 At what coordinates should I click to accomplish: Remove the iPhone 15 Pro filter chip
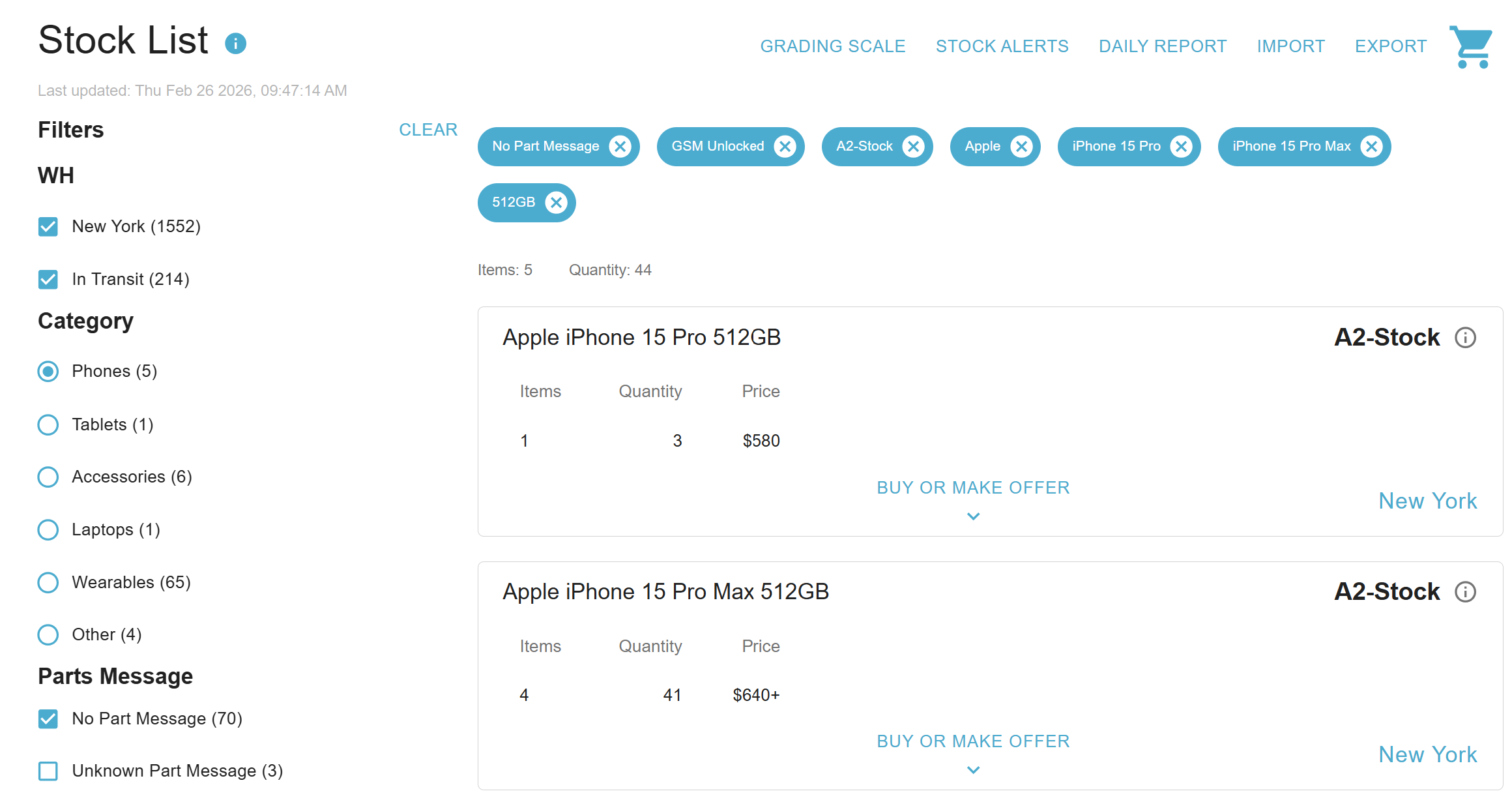pyautogui.click(x=1181, y=147)
